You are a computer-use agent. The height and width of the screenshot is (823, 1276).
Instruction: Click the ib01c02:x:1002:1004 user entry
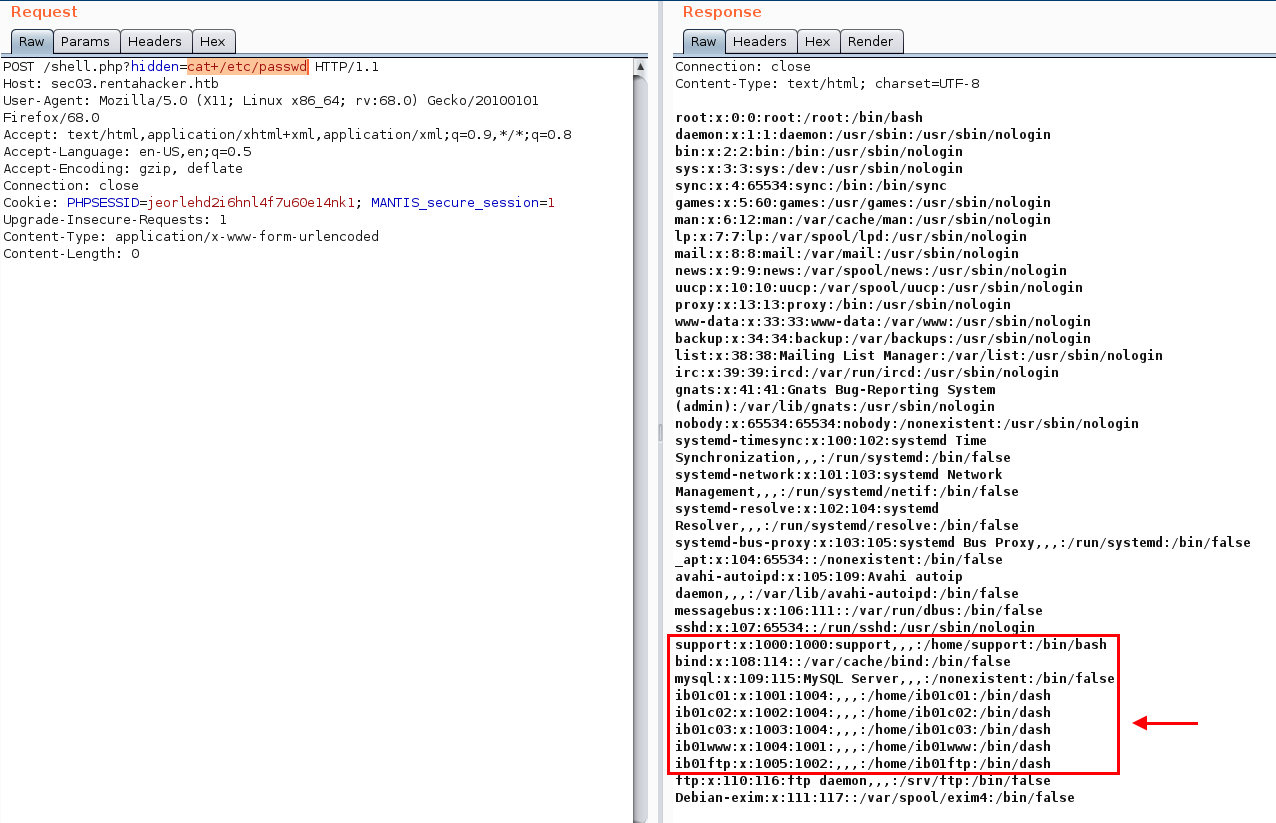(x=863, y=713)
